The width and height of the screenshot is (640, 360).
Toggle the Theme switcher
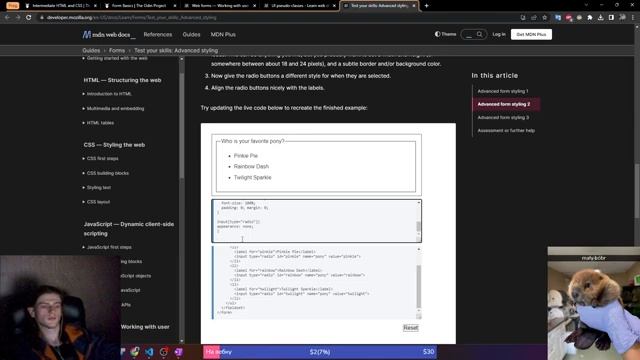445,34
